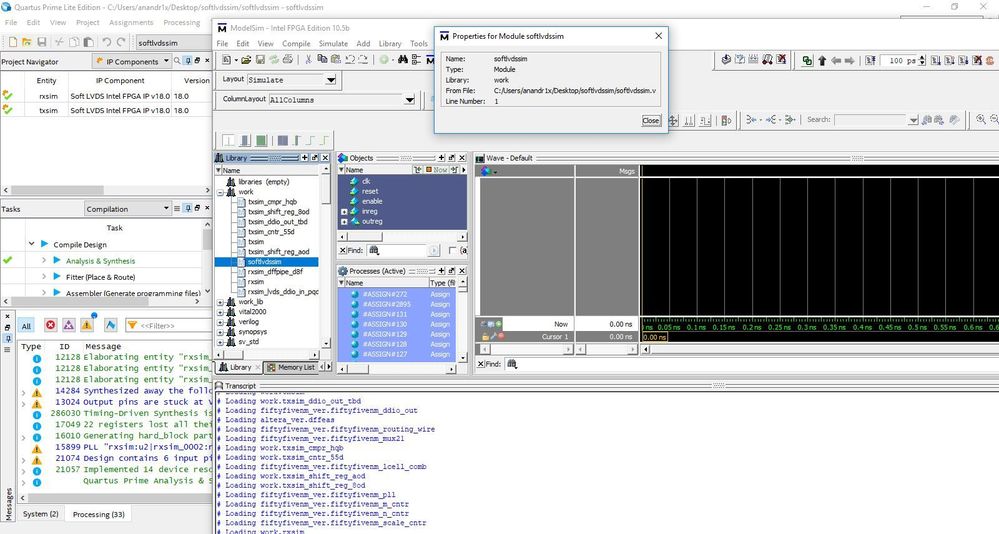The image size is (999, 534).
Task: Expand the outreg signal in Objects
Action: point(344,221)
